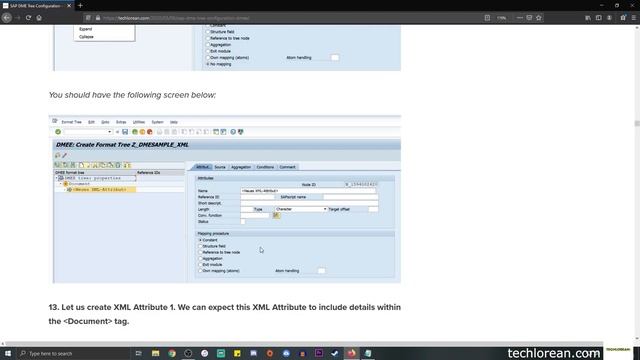Image resolution: width=640 pixels, height=360 pixels.
Task: Bookmark this page with the star icon
Action: click(x=539, y=18)
